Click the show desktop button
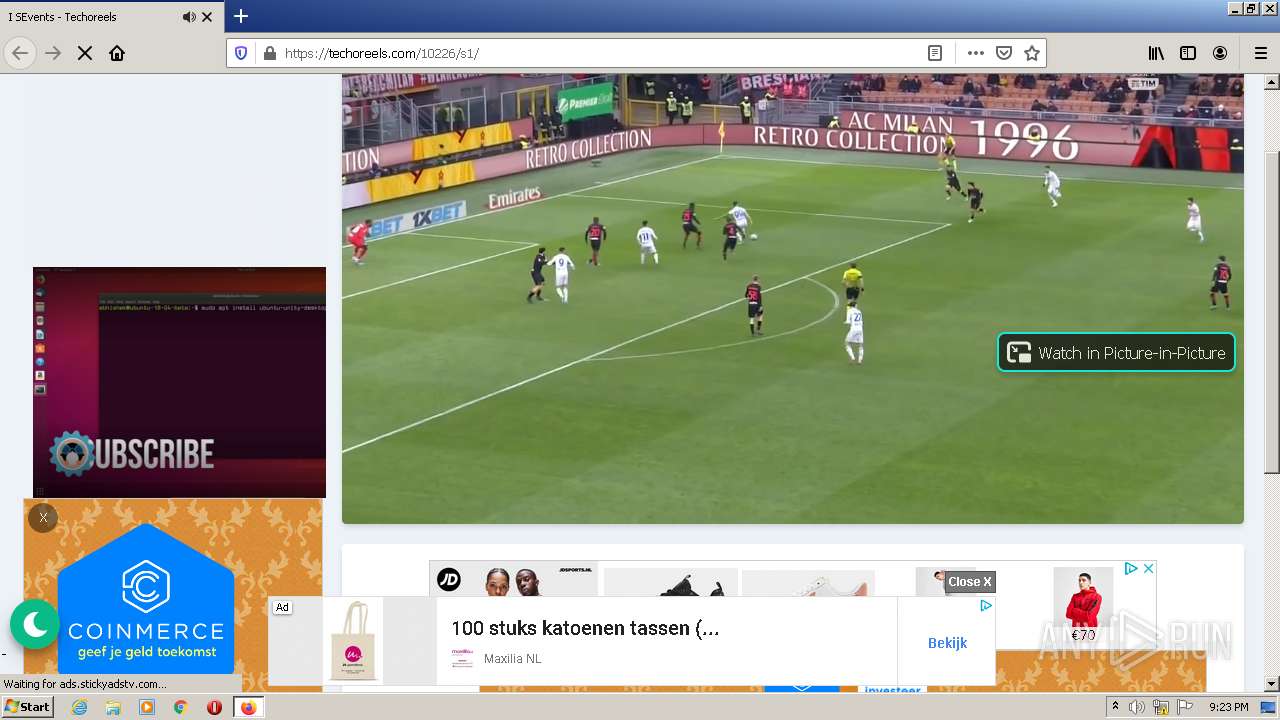This screenshot has width=1280, height=720. (x=1270, y=707)
